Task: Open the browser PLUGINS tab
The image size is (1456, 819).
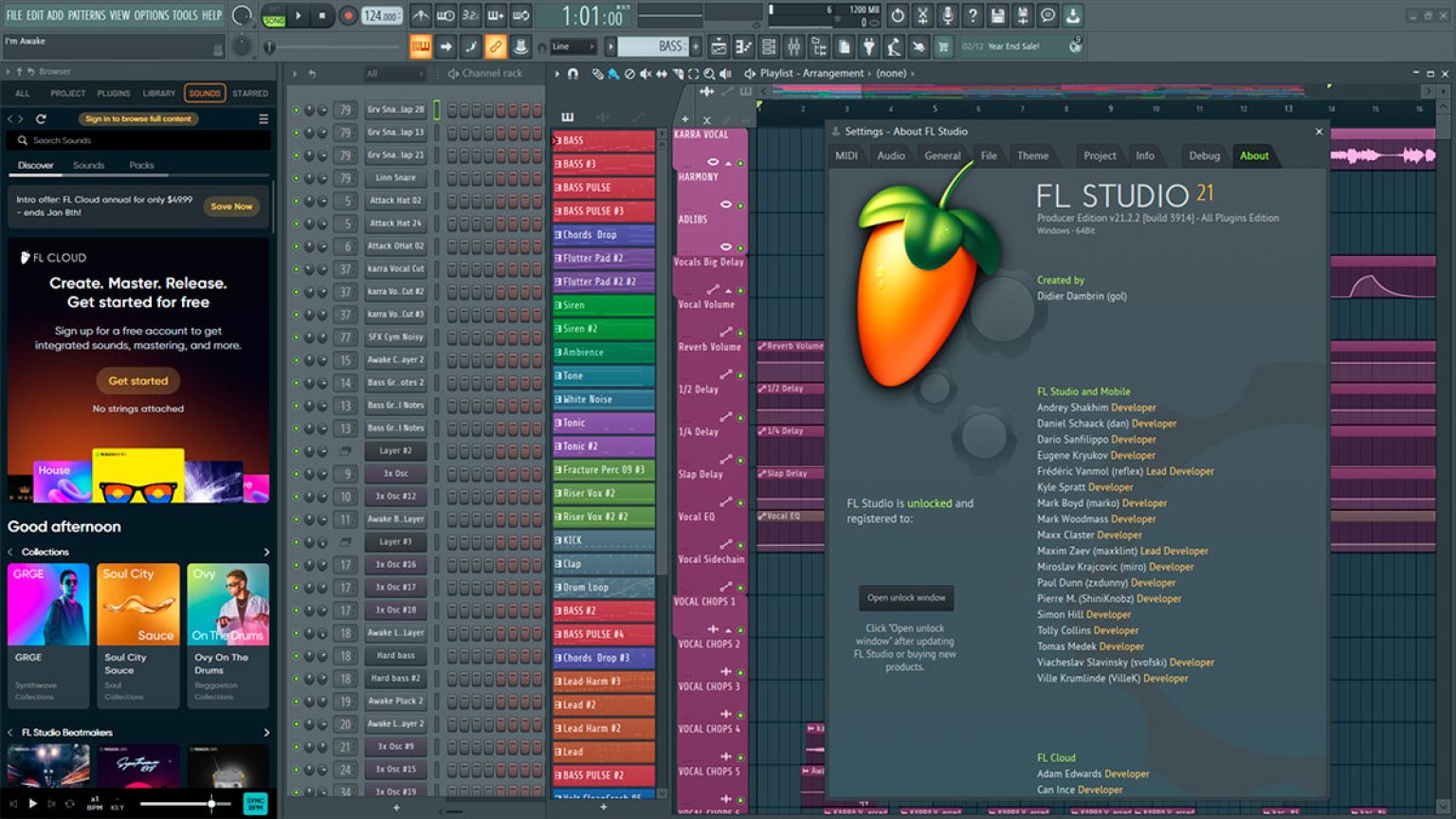Action: tap(114, 93)
